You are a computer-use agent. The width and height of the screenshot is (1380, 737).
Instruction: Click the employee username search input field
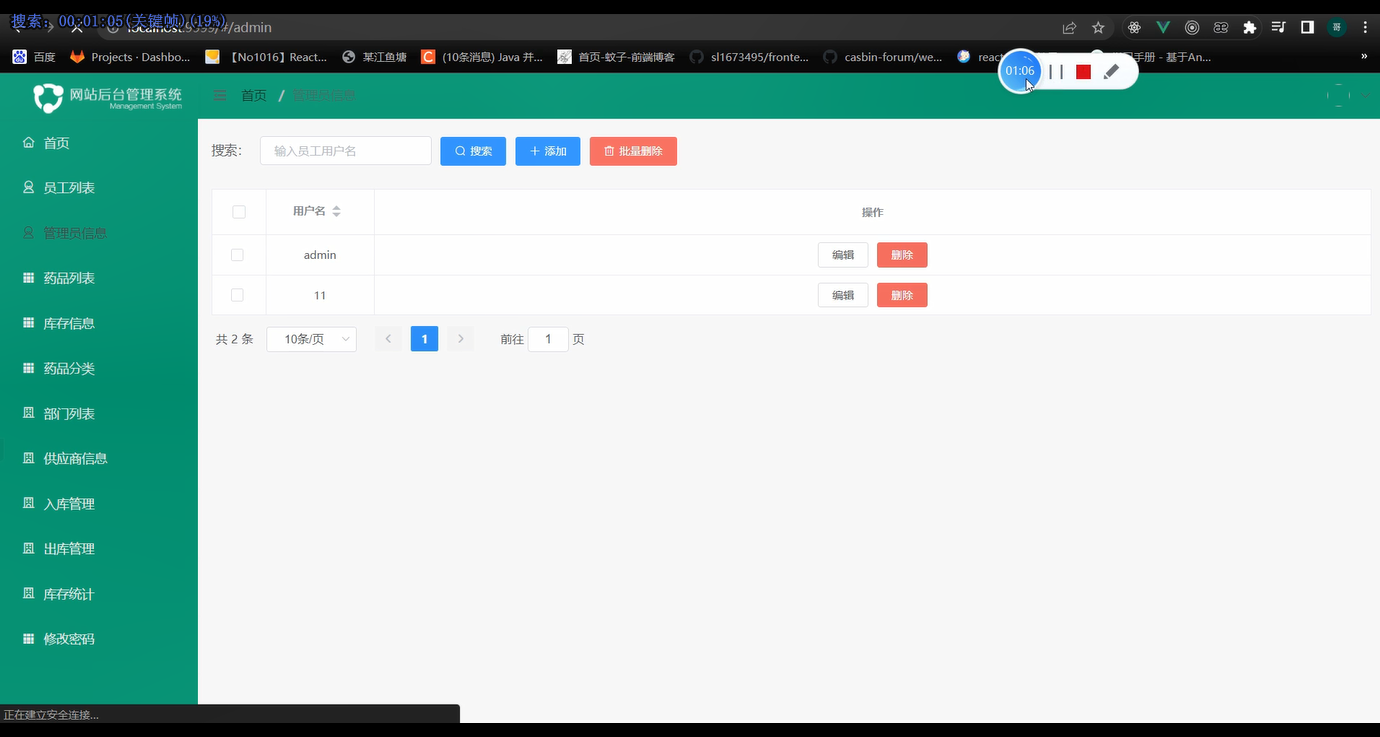pos(345,150)
